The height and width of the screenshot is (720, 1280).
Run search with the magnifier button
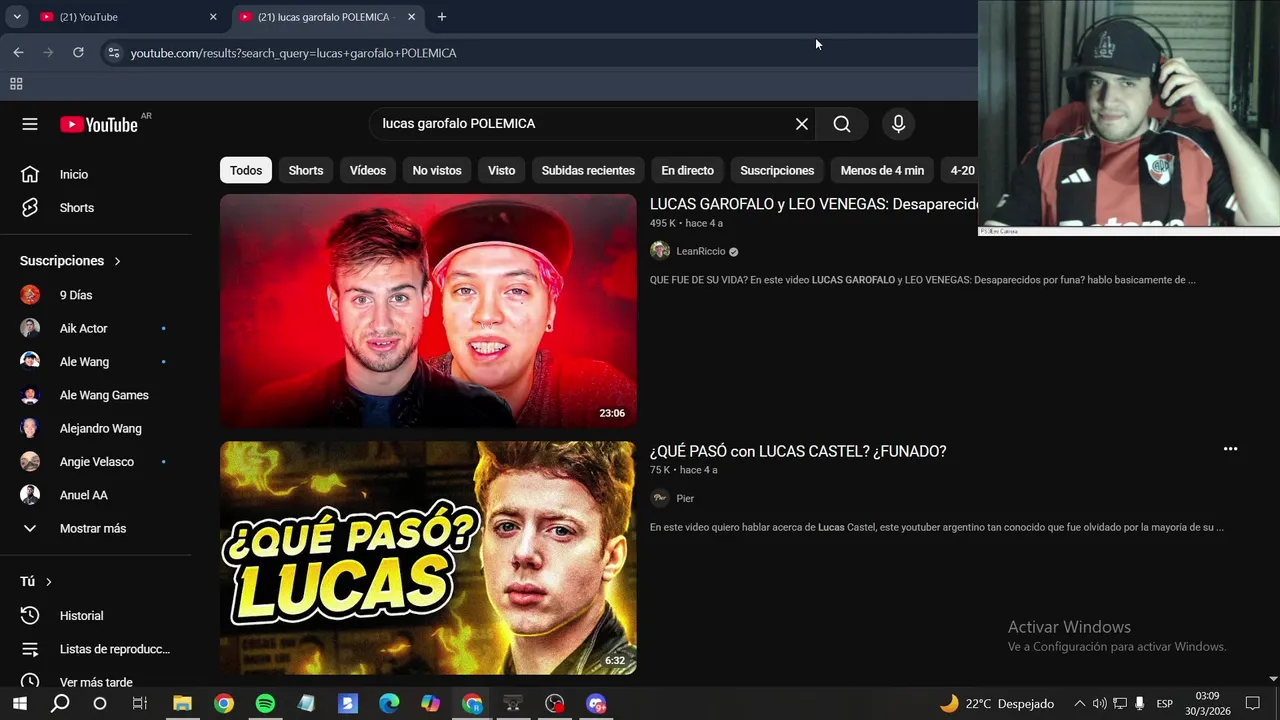pos(842,124)
